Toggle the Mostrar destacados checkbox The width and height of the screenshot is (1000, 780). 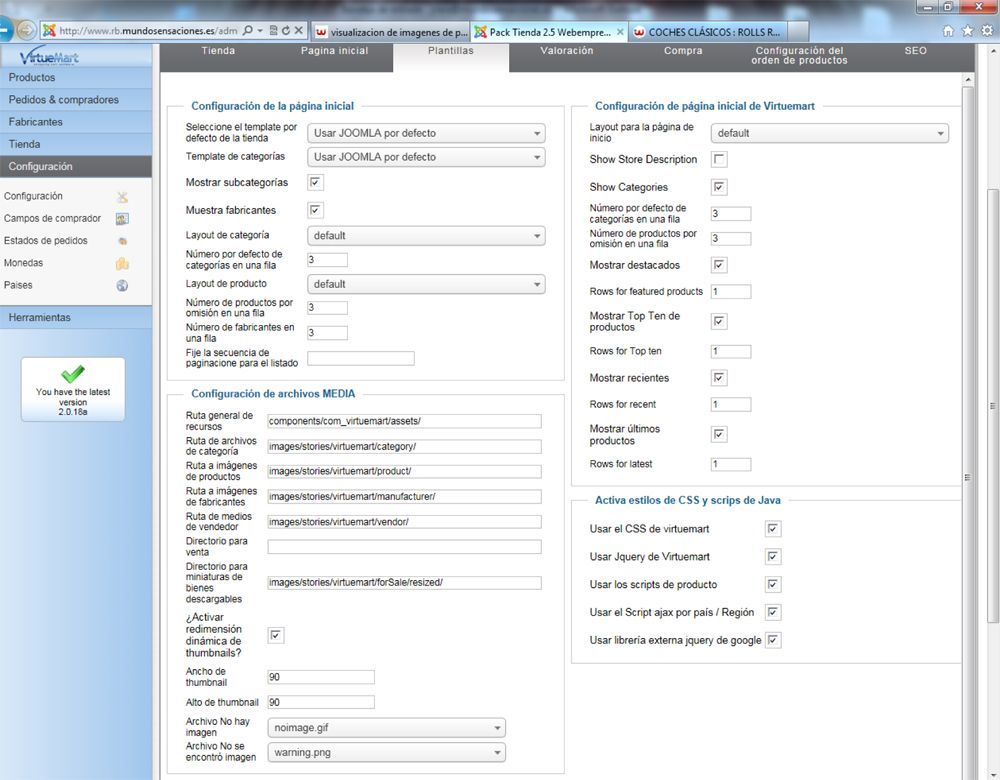(x=719, y=265)
